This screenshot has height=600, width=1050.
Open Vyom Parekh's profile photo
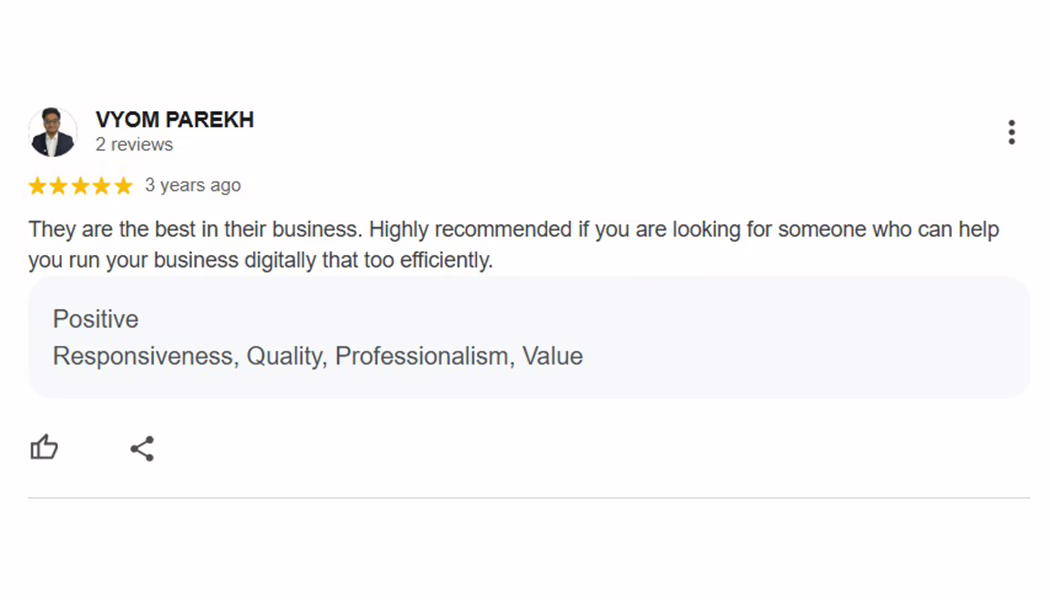[x=52, y=132]
